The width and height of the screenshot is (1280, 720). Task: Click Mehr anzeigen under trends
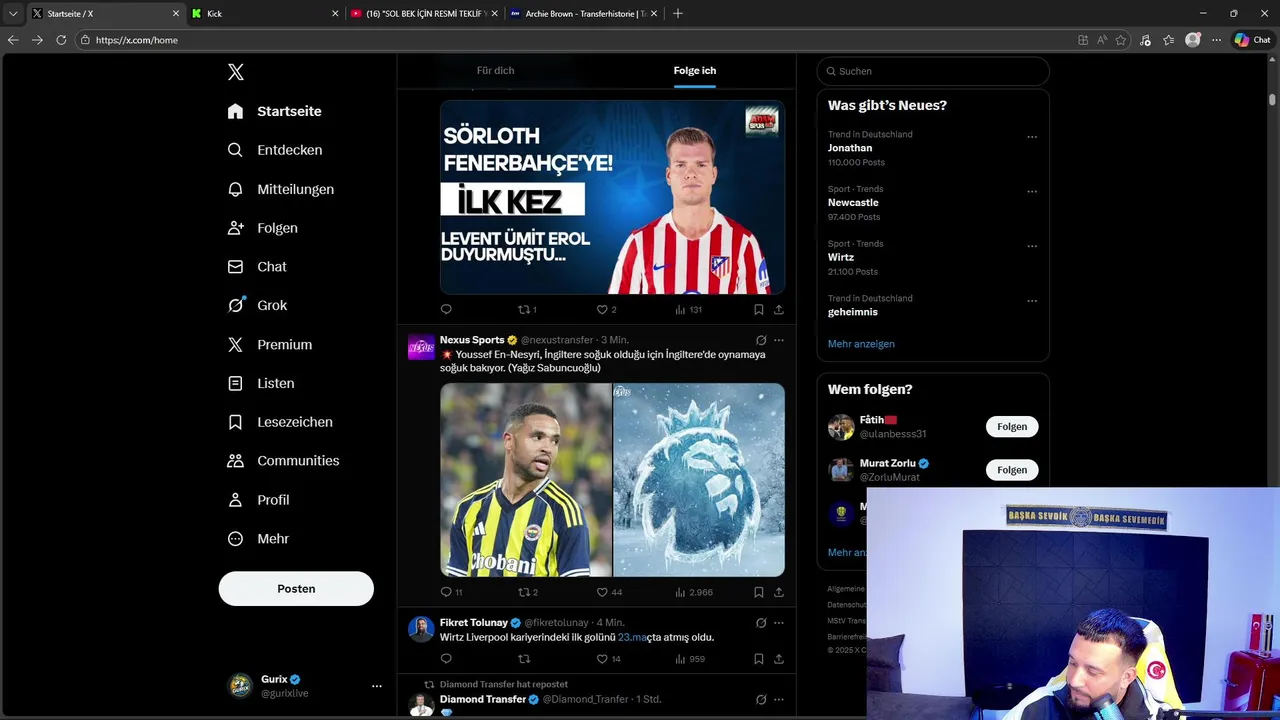pos(861,344)
